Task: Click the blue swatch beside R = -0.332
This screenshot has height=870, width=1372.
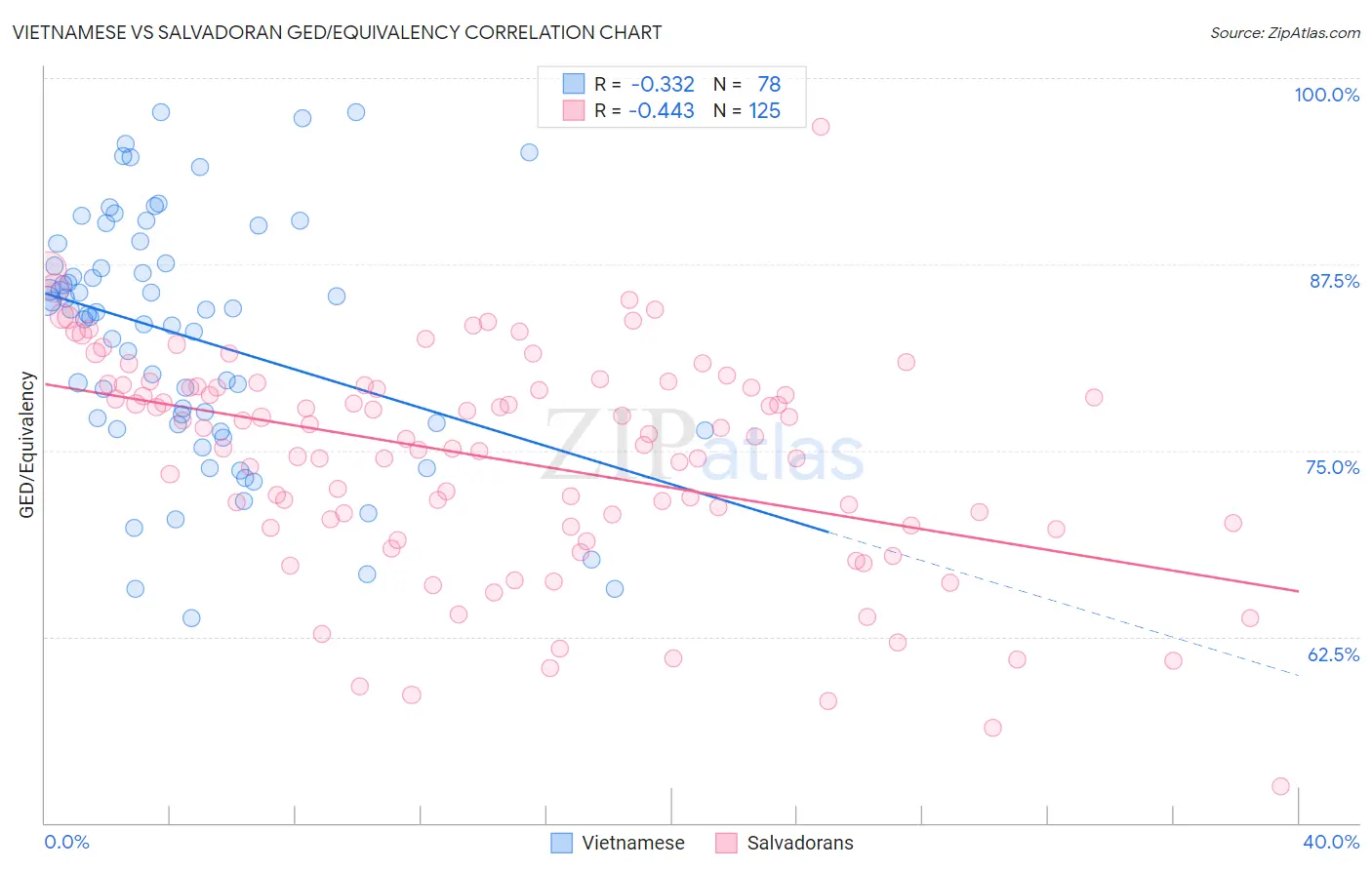Action: coord(573,84)
